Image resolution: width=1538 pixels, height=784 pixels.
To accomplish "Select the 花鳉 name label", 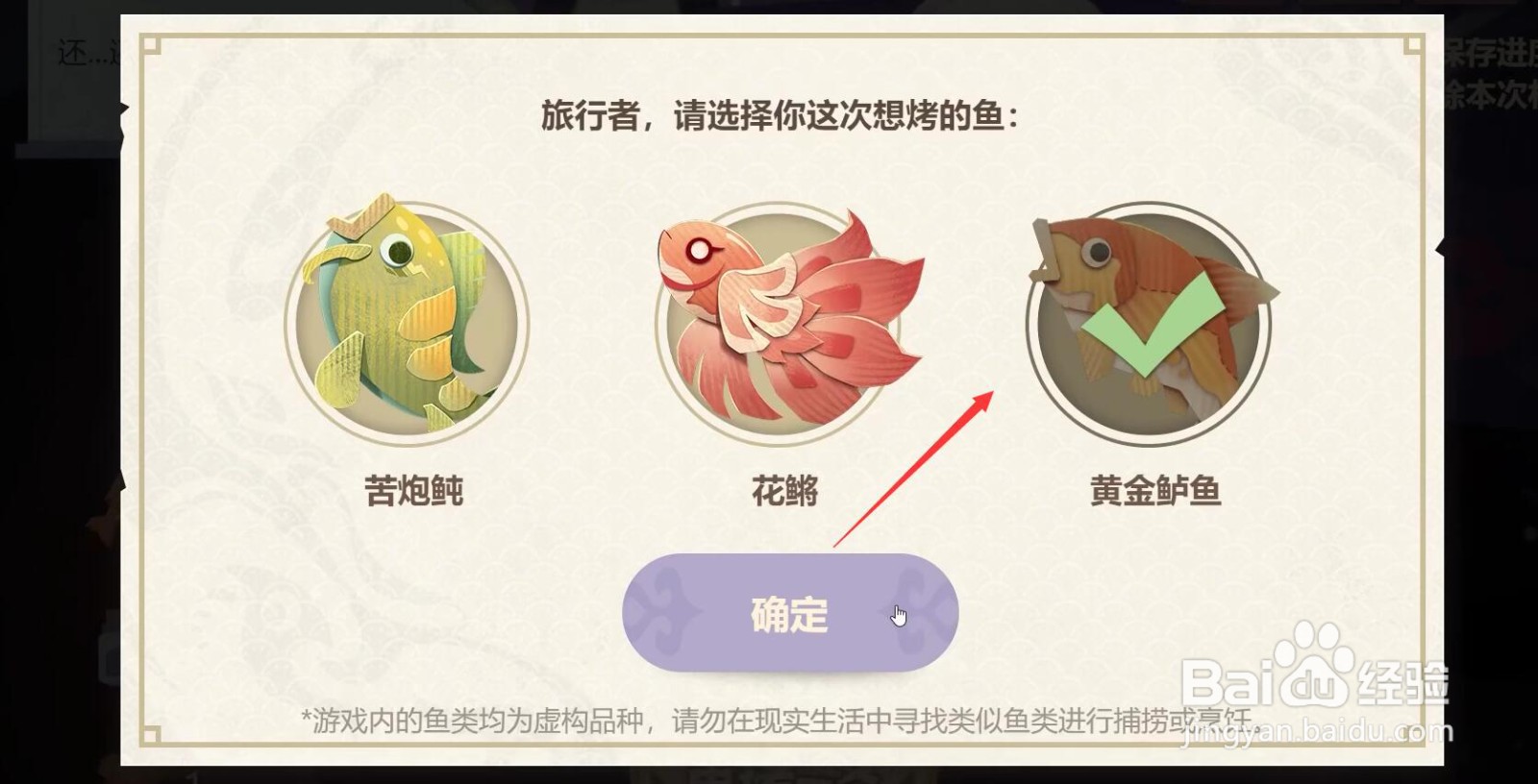I will tap(784, 491).
